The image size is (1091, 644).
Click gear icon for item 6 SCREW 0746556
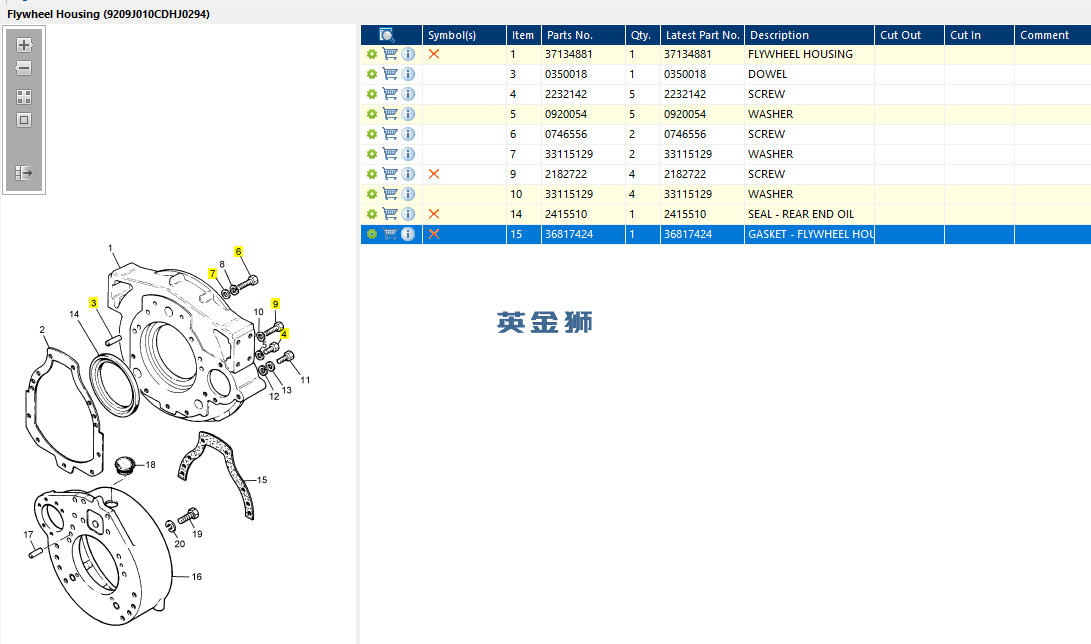(x=372, y=134)
